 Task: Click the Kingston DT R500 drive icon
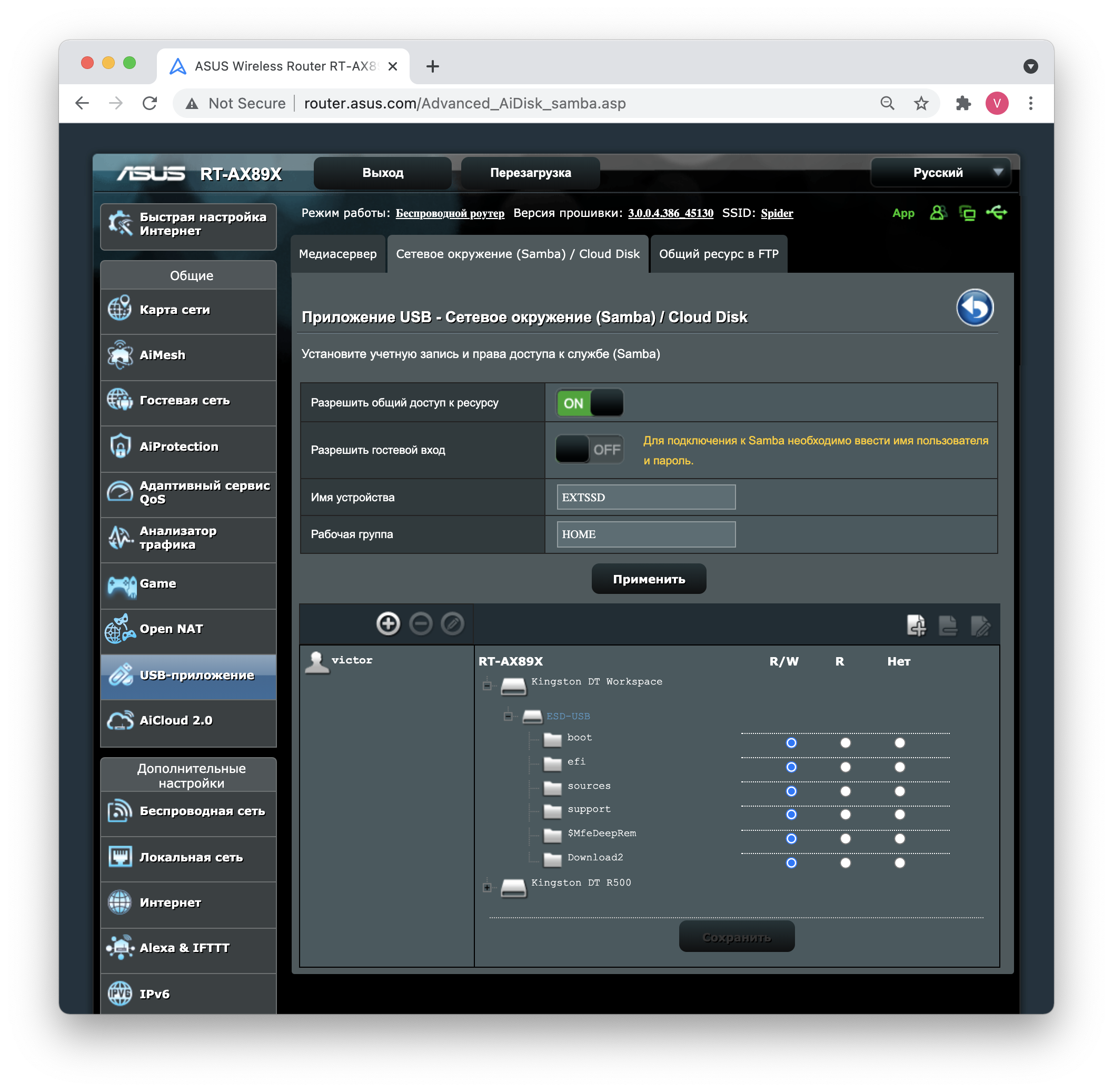coord(513,887)
